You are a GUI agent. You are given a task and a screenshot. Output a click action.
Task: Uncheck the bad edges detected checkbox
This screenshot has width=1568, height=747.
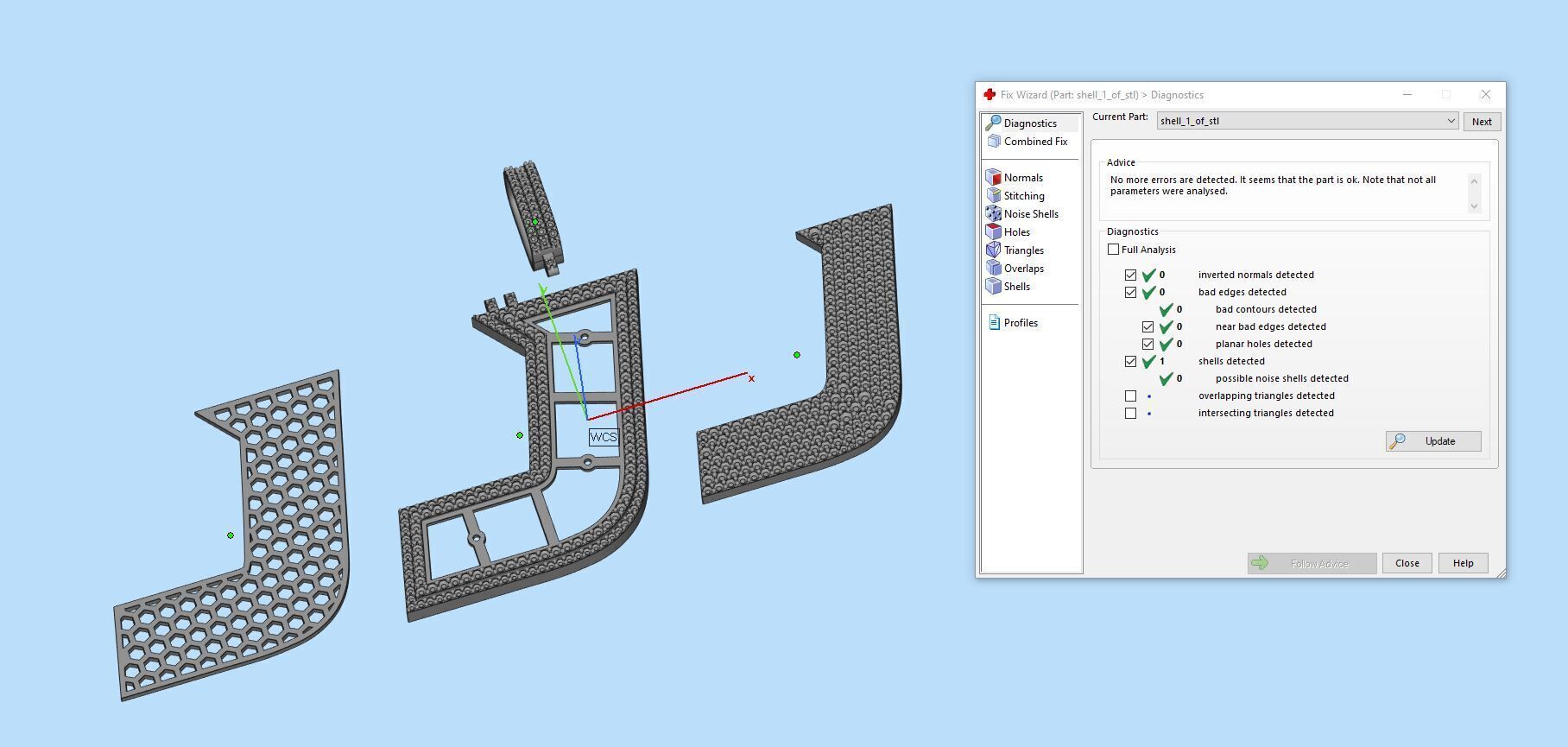pyautogui.click(x=1131, y=292)
